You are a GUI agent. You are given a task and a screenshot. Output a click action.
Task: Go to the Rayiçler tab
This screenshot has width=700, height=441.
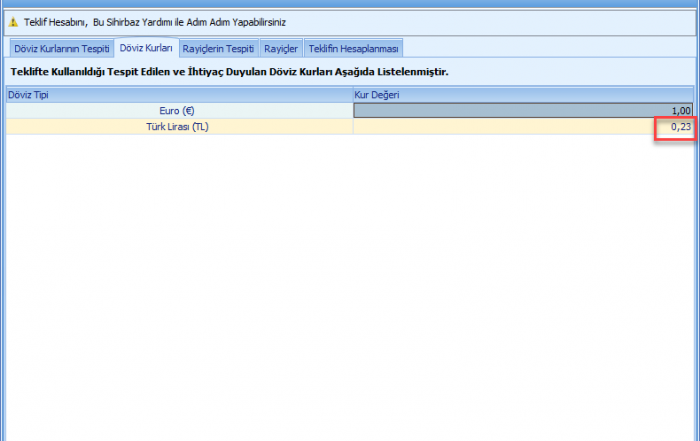click(x=281, y=48)
